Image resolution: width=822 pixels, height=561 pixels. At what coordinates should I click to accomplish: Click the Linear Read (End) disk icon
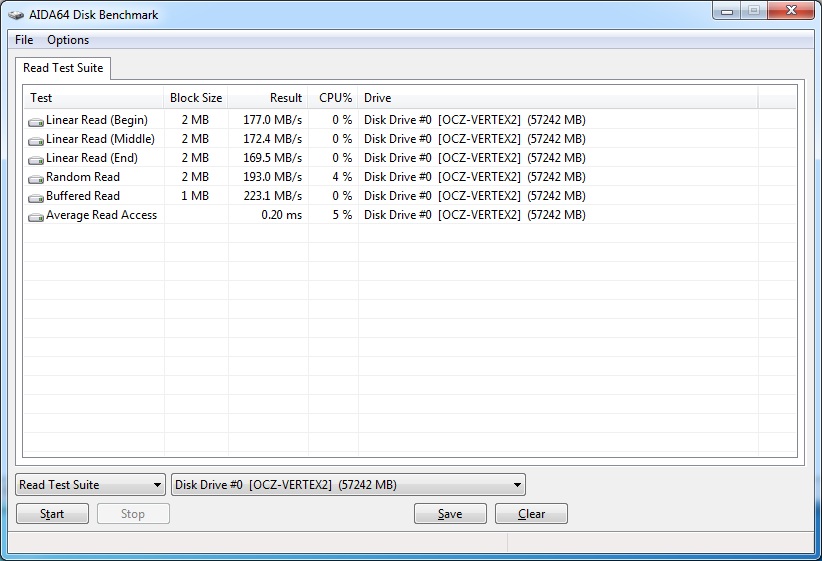click(36, 159)
